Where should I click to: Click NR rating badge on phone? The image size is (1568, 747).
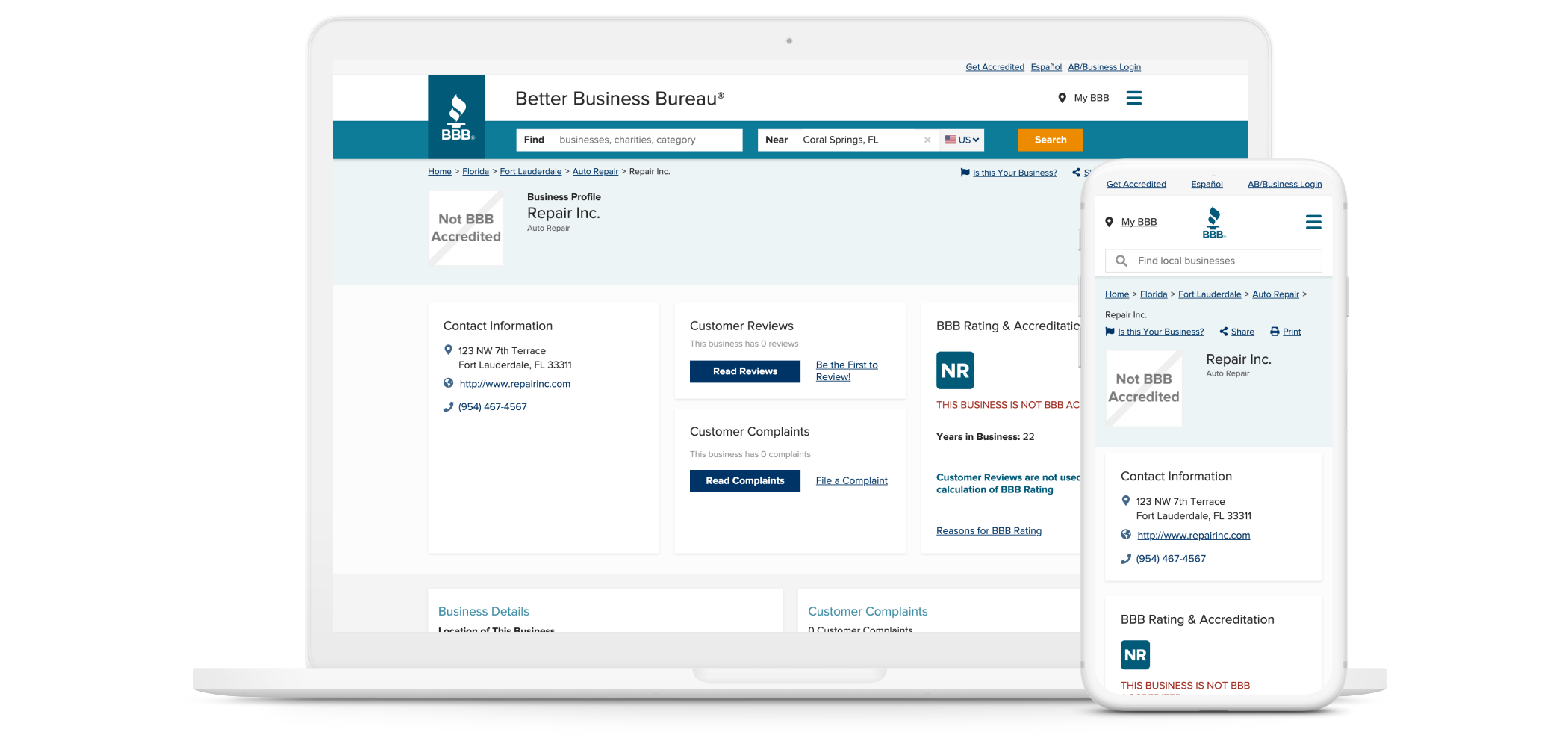(1135, 655)
